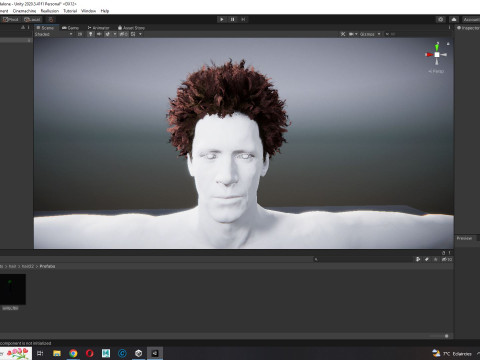The height and width of the screenshot is (360, 480).
Task: Open the grid settings dropdown arrow
Action: click(140, 34)
